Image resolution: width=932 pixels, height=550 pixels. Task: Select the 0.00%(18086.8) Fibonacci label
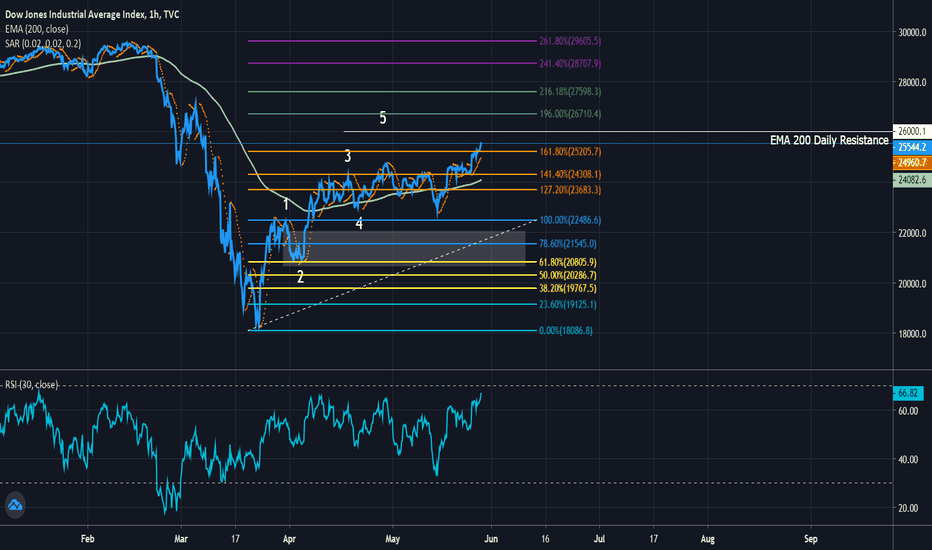[566, 331]
